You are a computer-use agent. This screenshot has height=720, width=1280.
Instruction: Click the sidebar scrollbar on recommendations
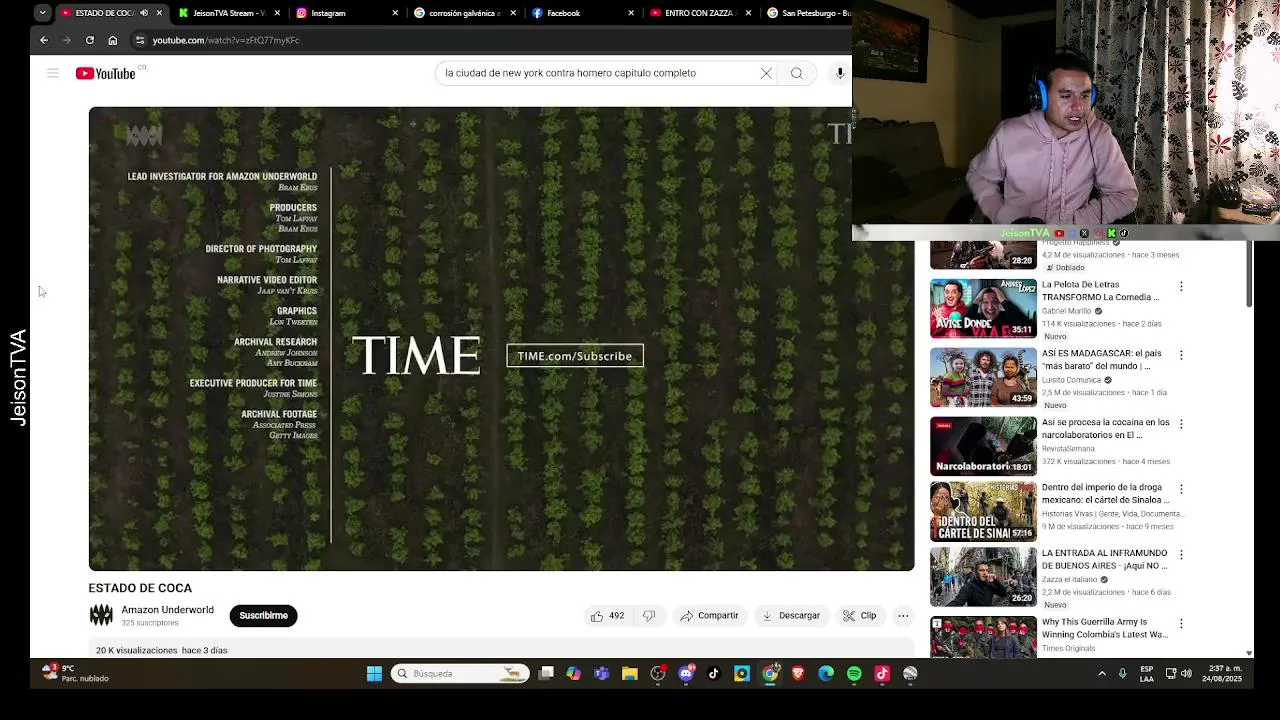point(1248,275)
